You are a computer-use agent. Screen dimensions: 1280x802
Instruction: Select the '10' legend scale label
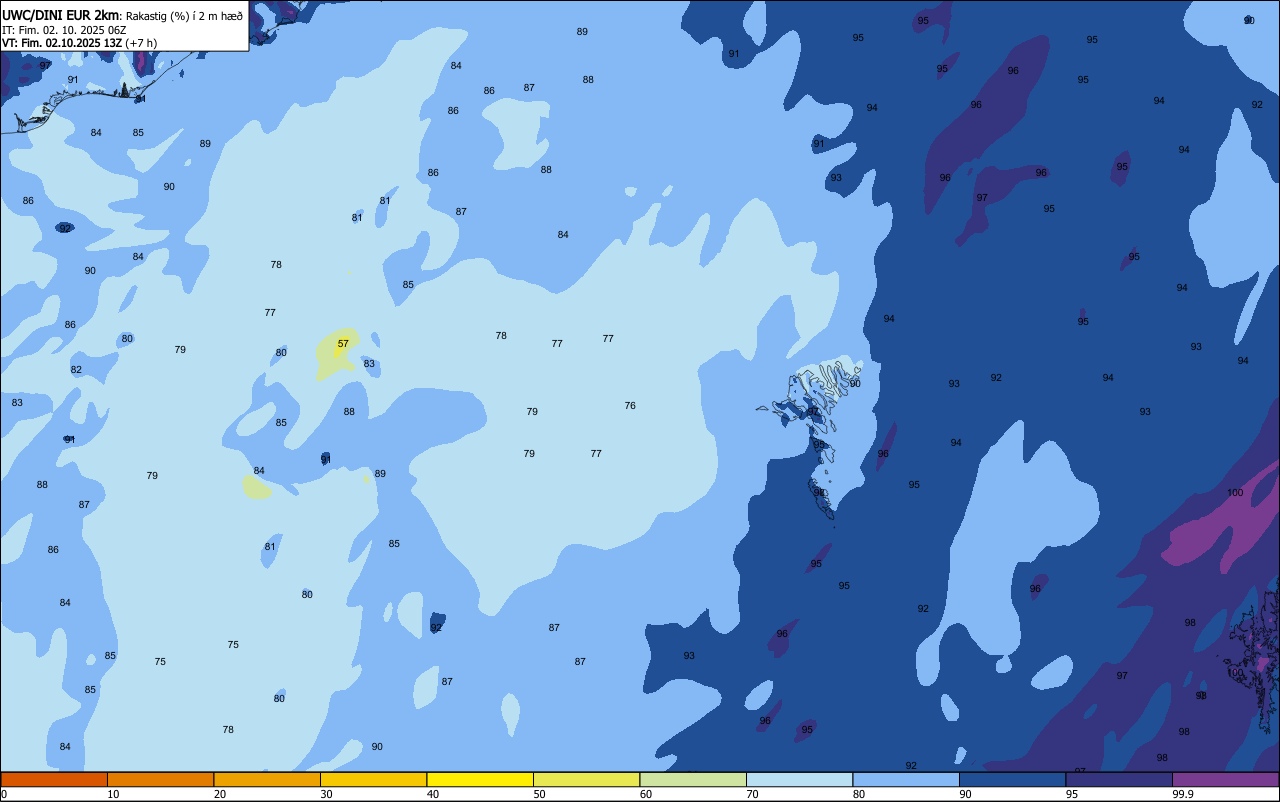[x=113, y=794]
